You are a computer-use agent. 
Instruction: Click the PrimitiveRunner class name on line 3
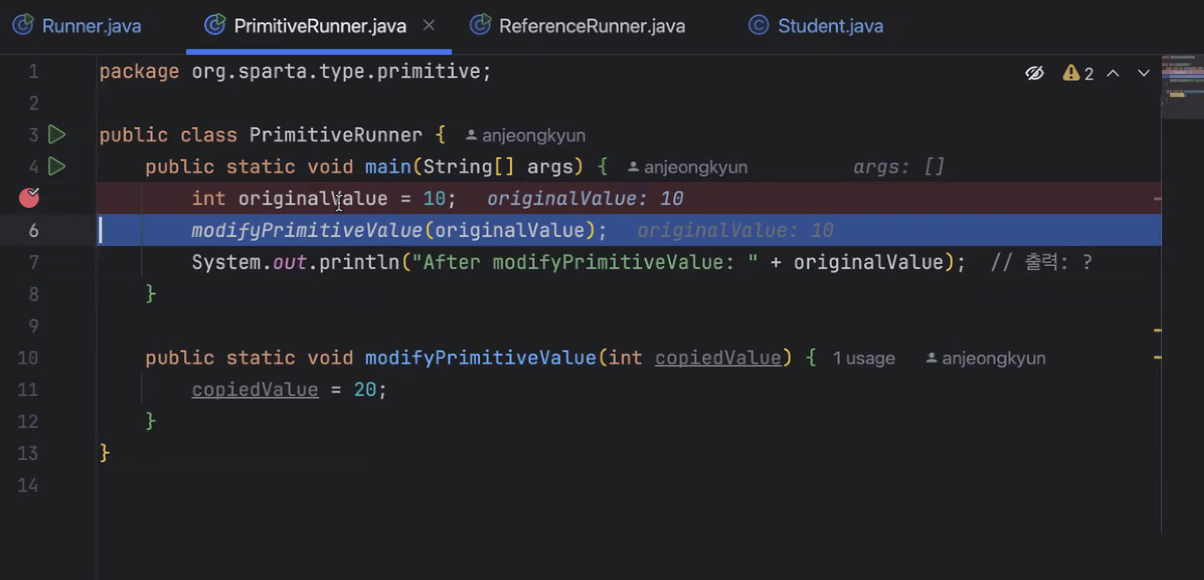(x=337, y=135)
